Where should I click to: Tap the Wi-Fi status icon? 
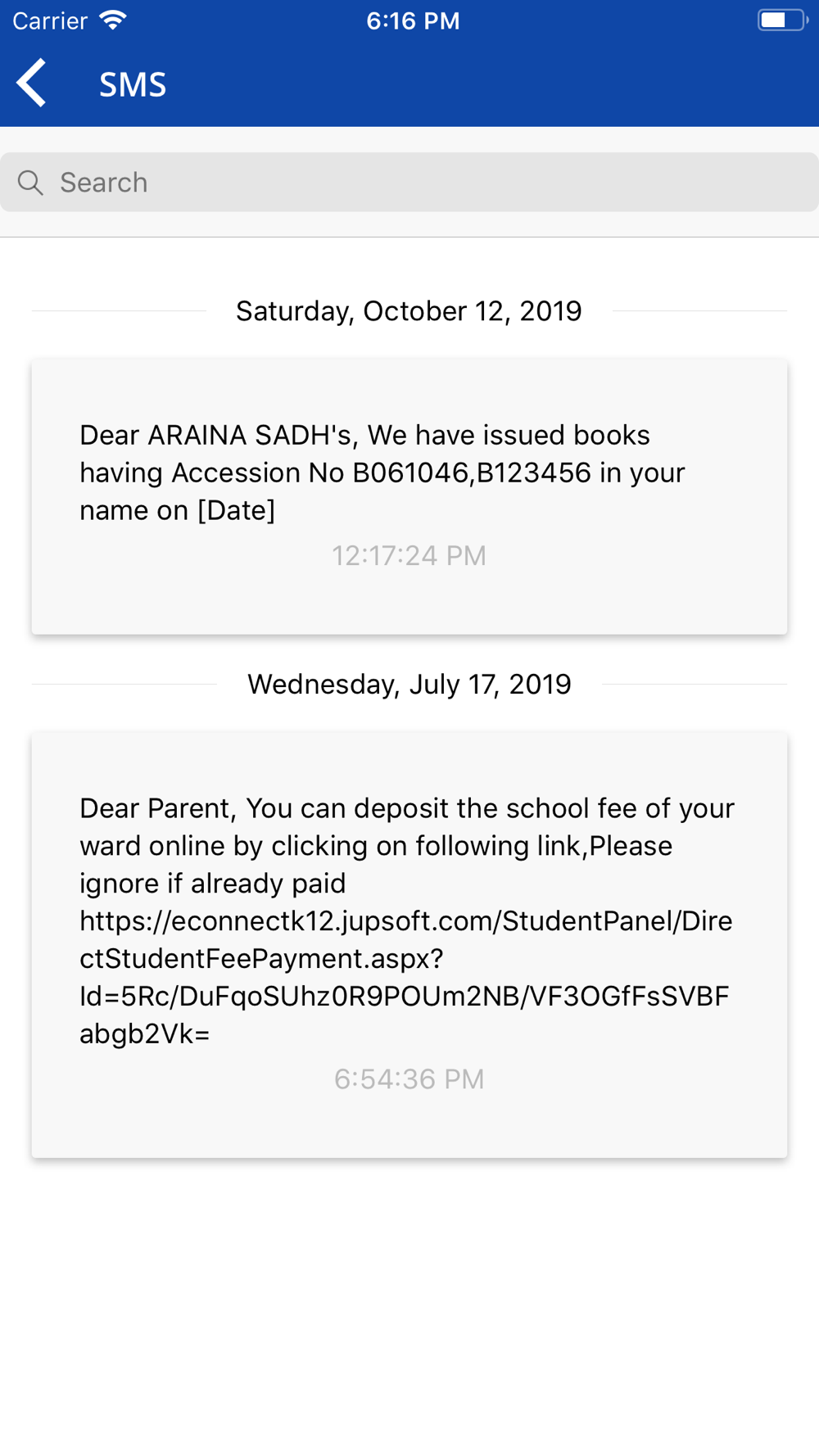113,20
